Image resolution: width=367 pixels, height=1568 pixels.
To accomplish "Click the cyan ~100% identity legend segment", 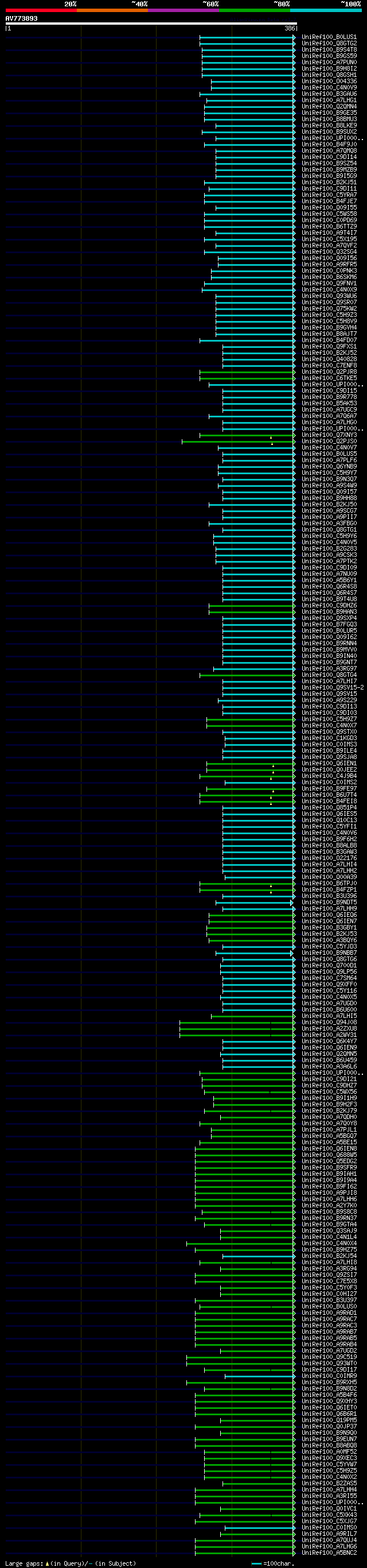I will 326,10.
